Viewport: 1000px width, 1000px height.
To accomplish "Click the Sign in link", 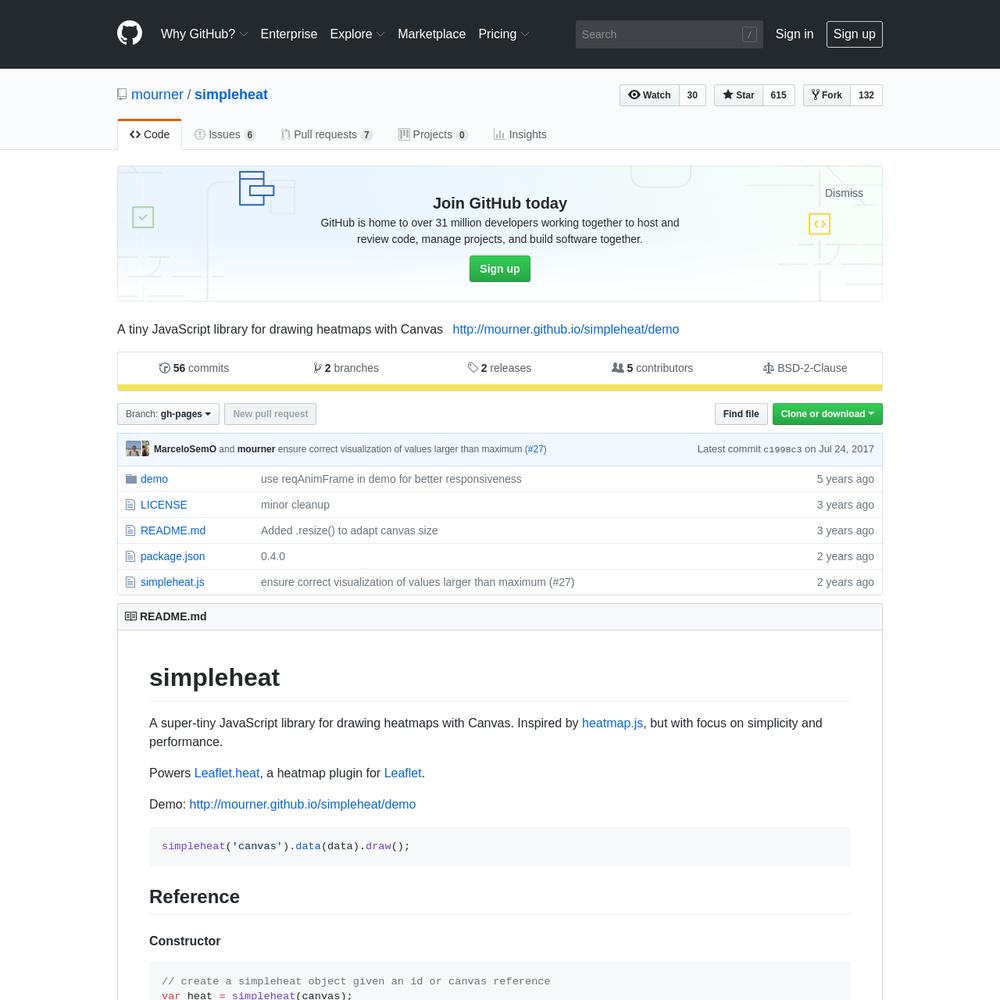I will pyautogui.click(x=795, y=34).
